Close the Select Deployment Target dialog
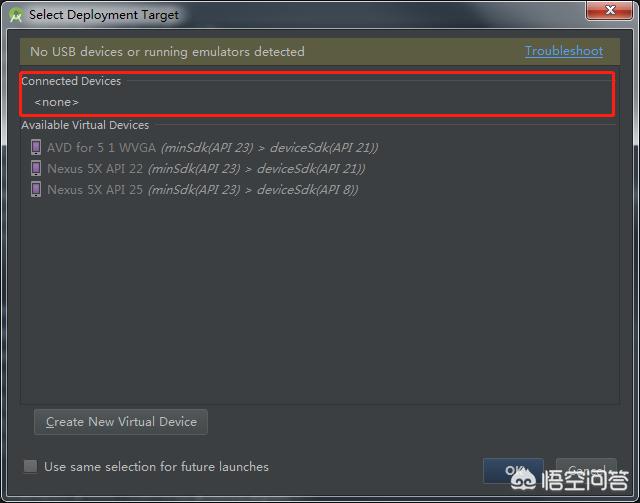The image size is (640, 503). click(x=609, y=10)
